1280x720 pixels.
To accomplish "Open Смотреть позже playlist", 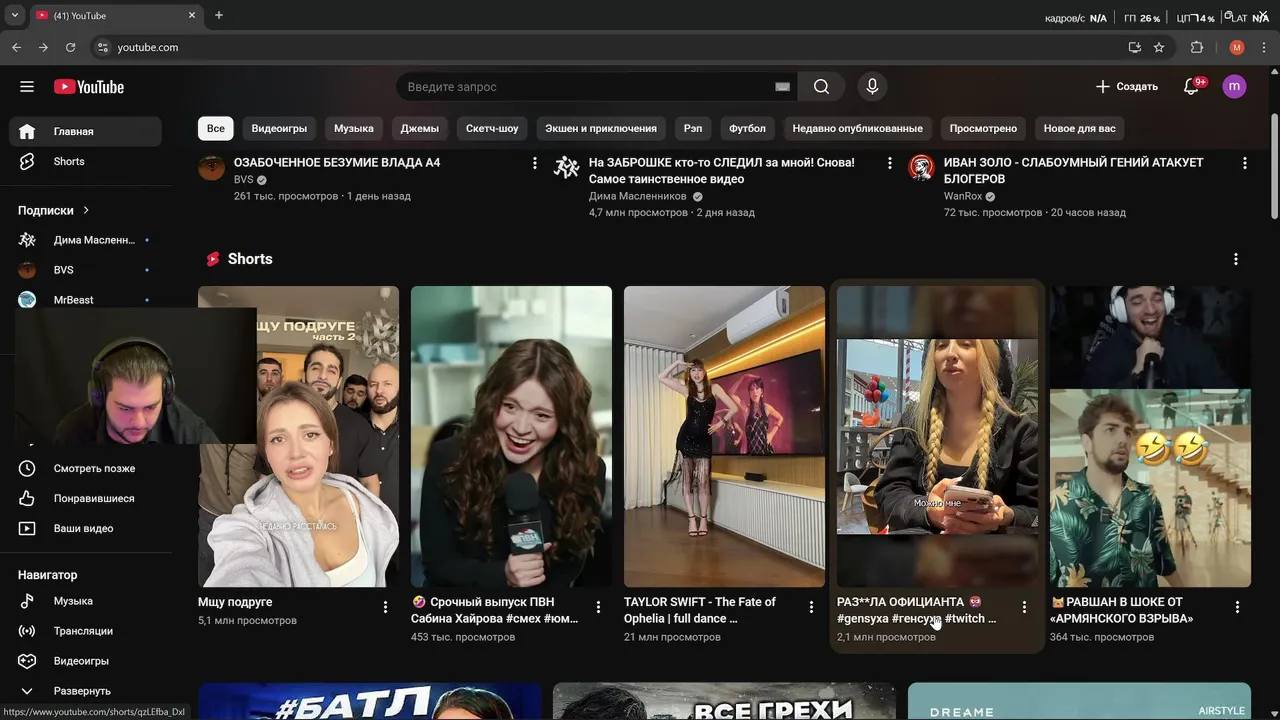I will [85, 468].
